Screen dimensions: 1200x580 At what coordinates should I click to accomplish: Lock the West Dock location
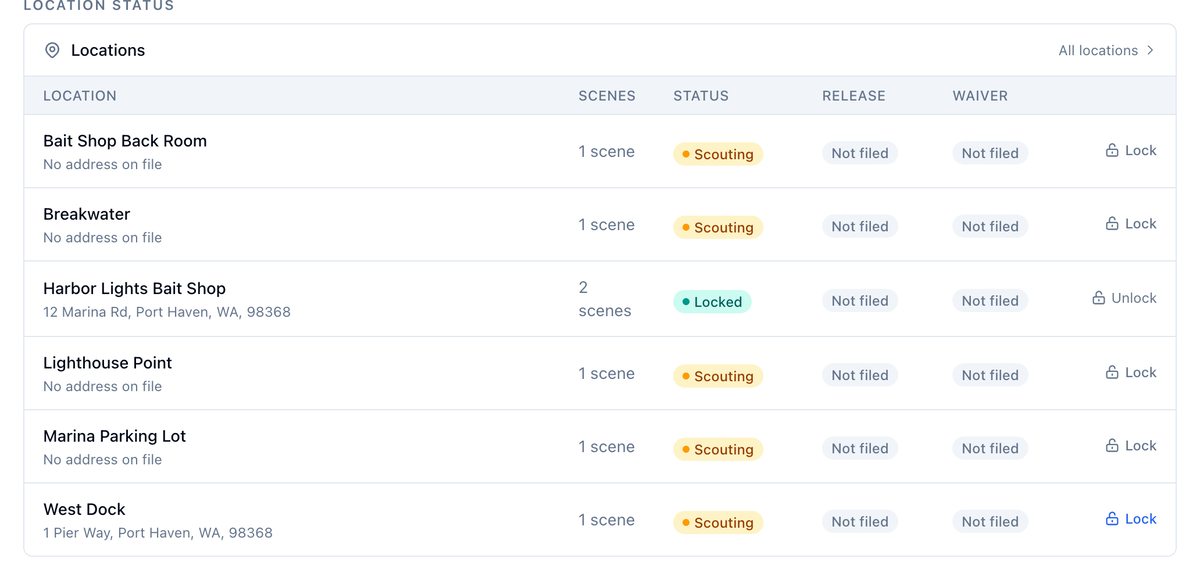tap(1130, 519)
